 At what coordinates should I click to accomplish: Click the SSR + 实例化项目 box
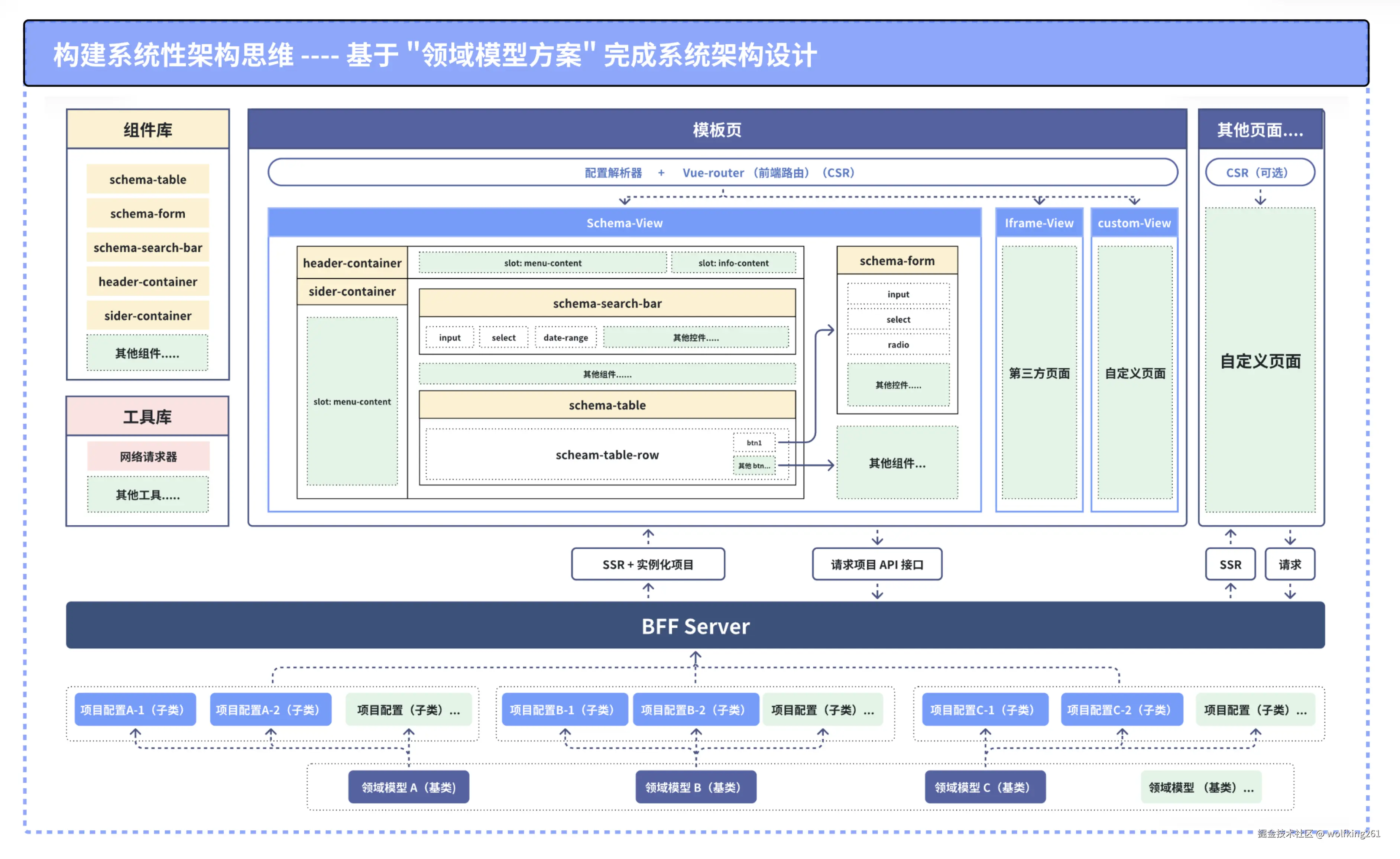tap(648, 564)
